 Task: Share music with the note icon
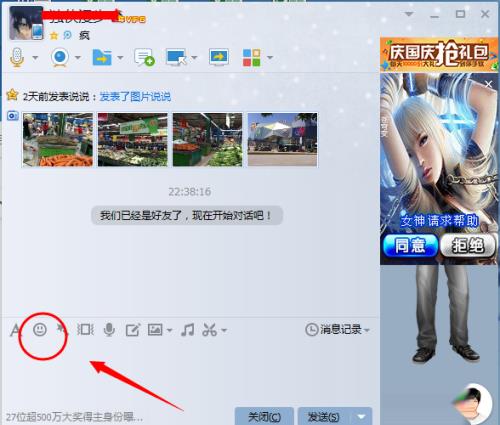point(187,330)
